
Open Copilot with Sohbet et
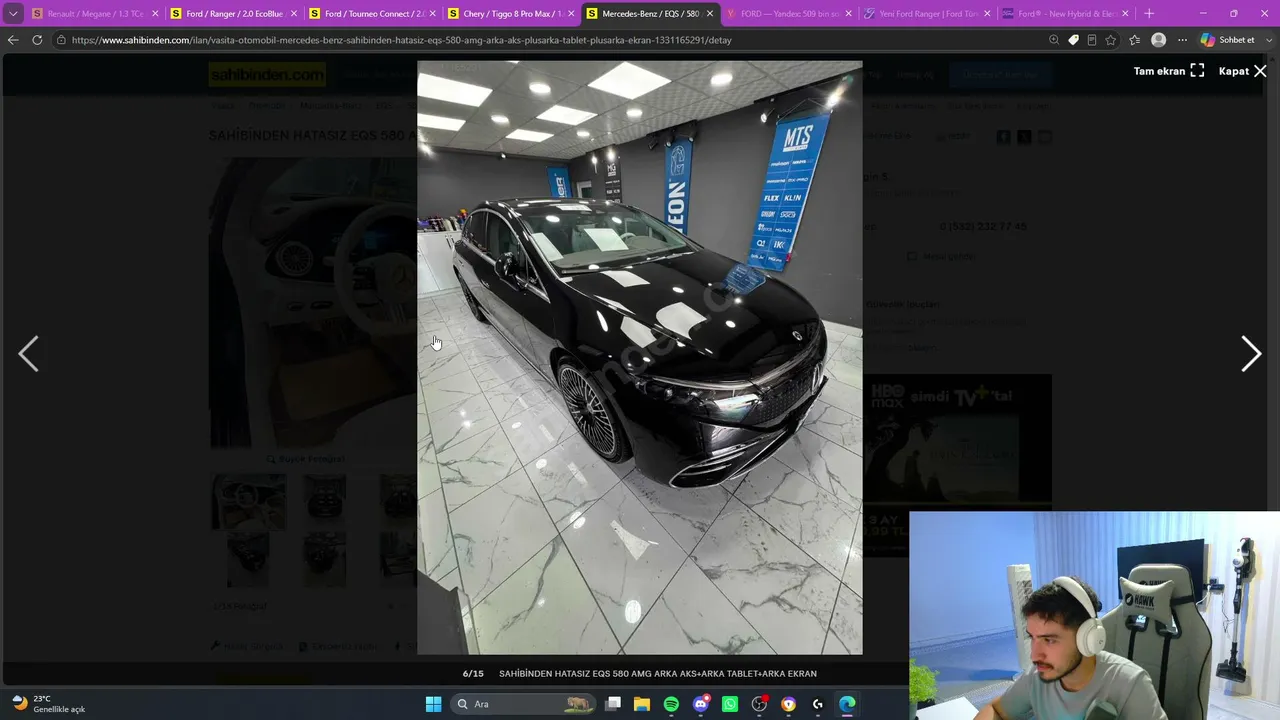(1229, 40)
